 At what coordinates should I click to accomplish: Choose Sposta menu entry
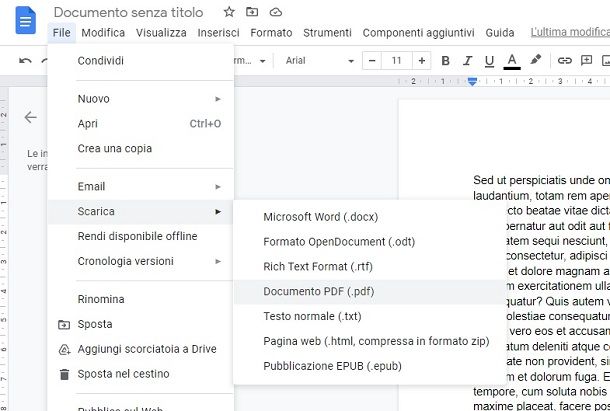[141, 325]
